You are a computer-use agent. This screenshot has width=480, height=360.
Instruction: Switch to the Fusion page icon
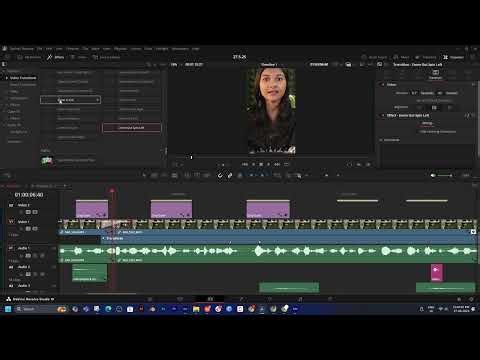coord(241,299)
